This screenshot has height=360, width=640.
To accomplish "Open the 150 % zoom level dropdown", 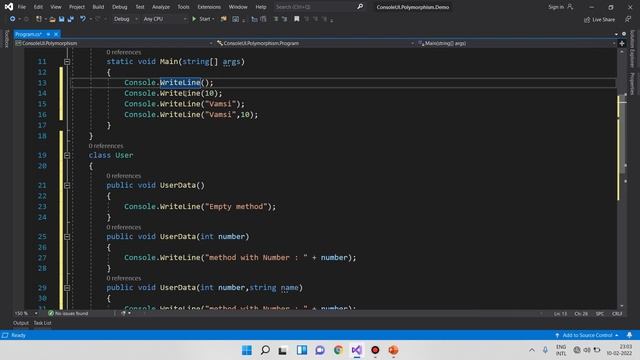I will pyautogui.click(x=26, y=313).
